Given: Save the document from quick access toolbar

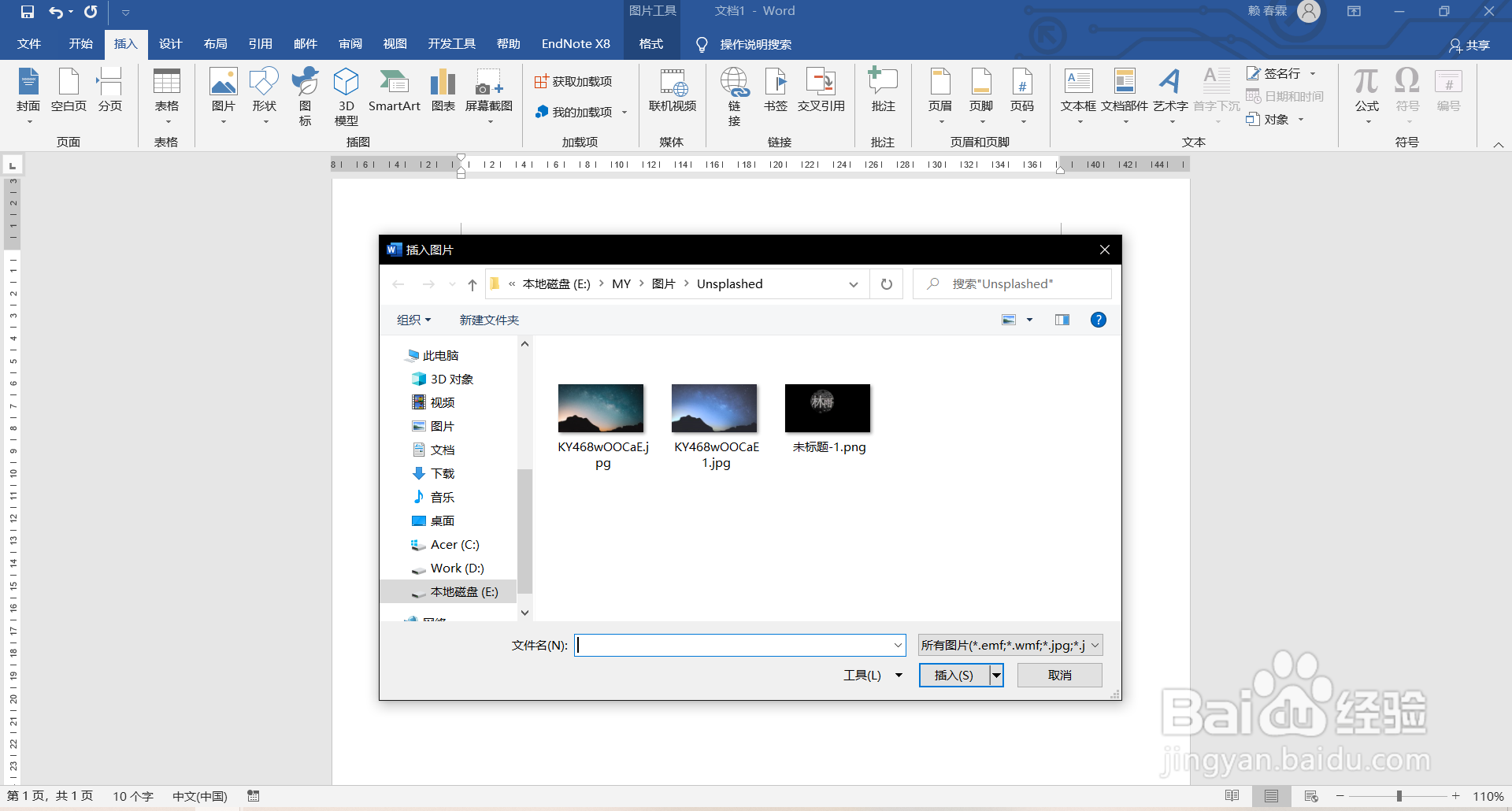Looking at the screenshot, I should point(28,12).
